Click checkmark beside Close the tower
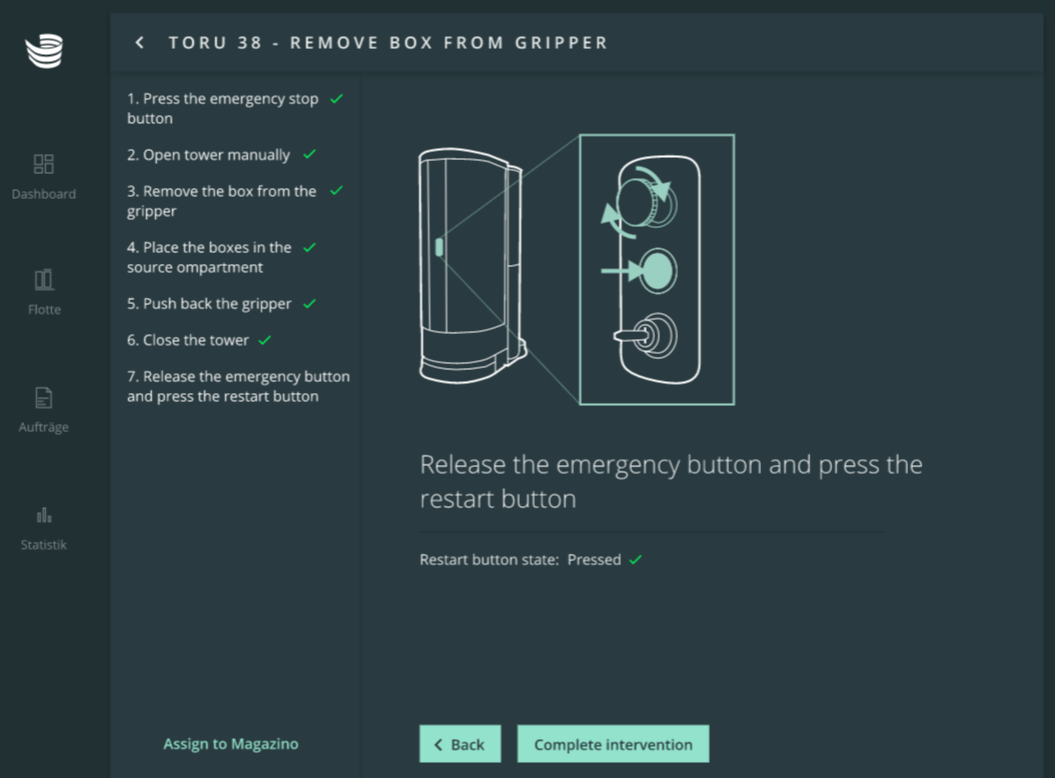 tap(265, 341)
